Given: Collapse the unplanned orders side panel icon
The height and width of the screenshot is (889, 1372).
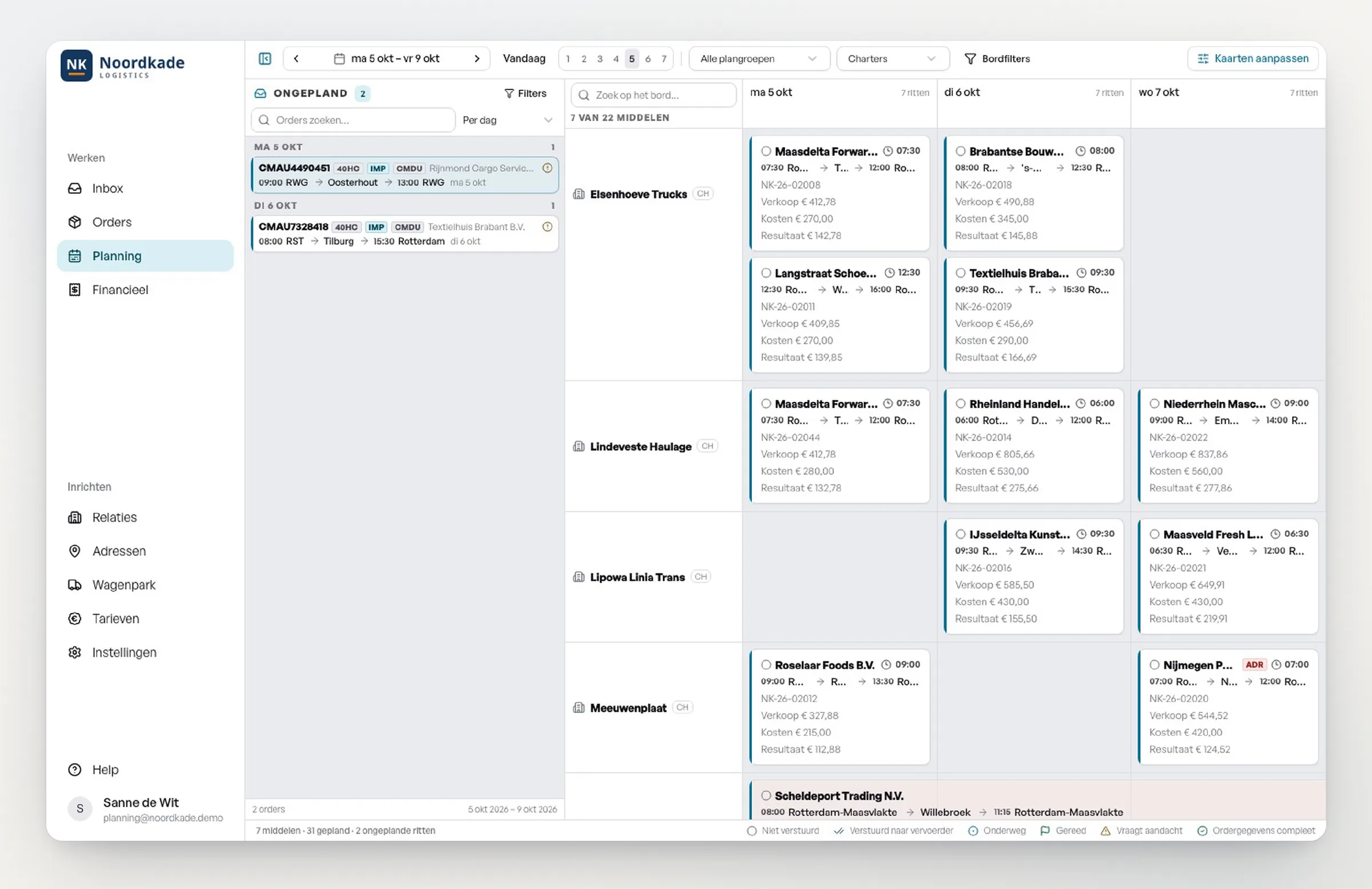Looking at the screenshot, I should pyautogui.click(x=265, y=58).
